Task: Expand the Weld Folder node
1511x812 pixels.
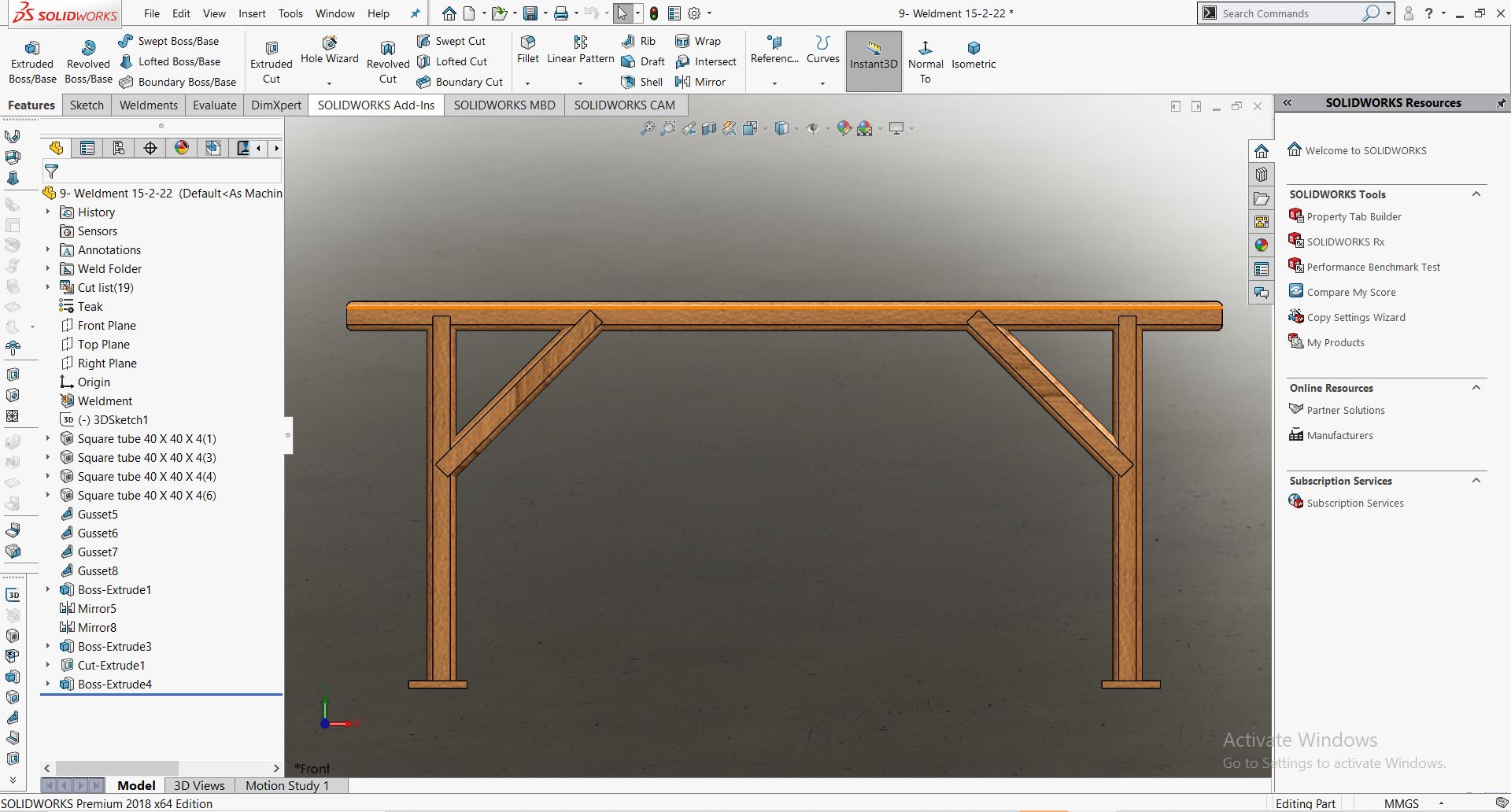Action: click(x=47, y=268)
